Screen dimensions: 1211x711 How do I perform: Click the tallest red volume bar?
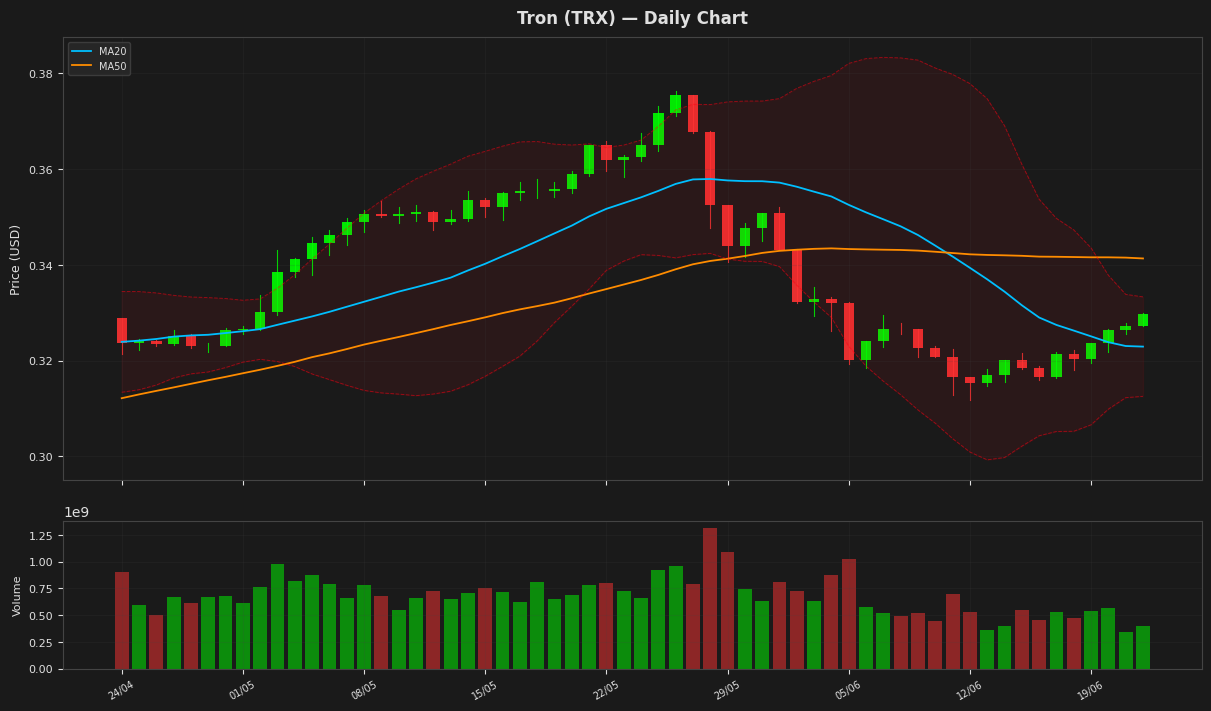[x=710, y=598]
